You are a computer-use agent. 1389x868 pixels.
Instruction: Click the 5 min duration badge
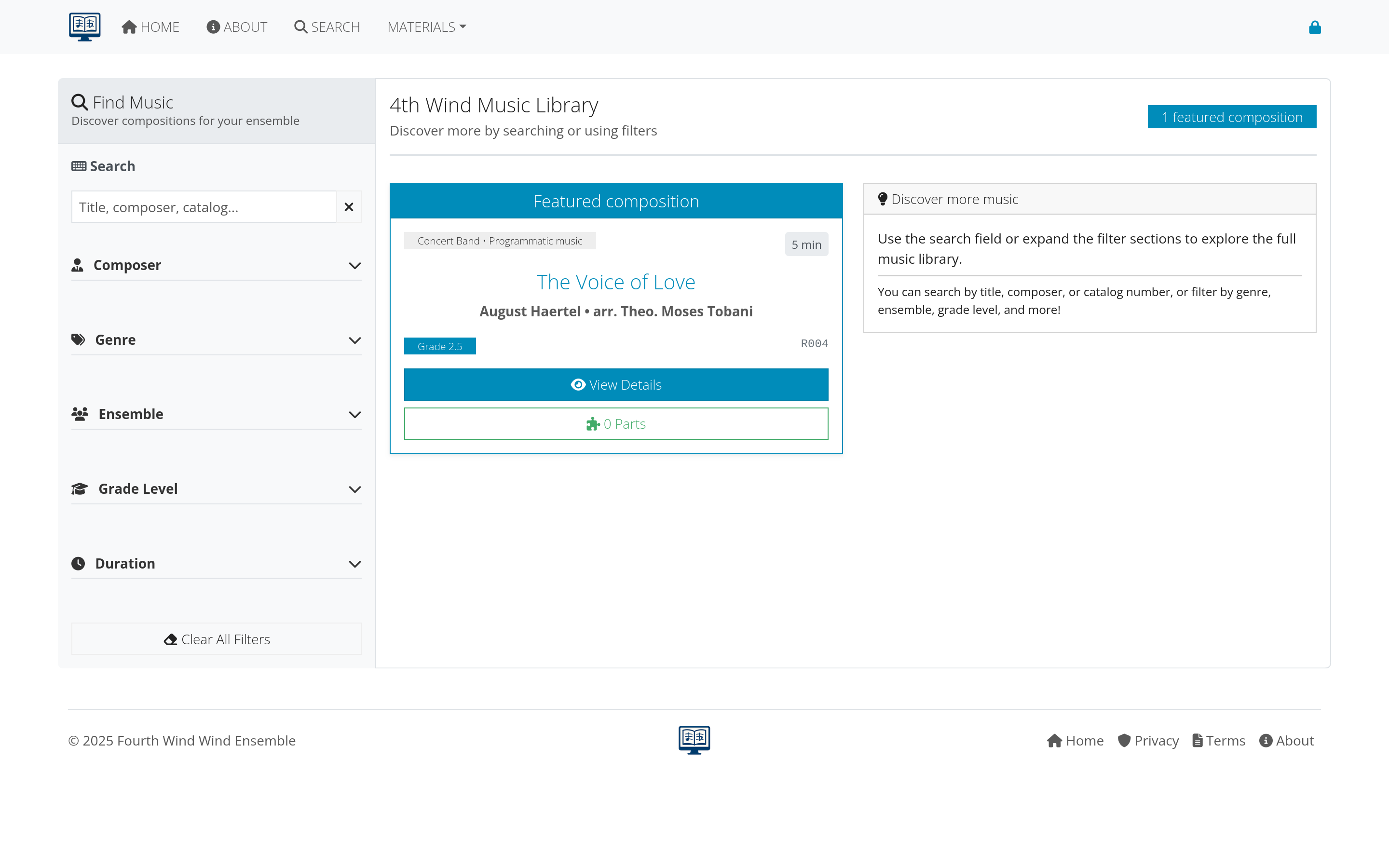[806, 244]
